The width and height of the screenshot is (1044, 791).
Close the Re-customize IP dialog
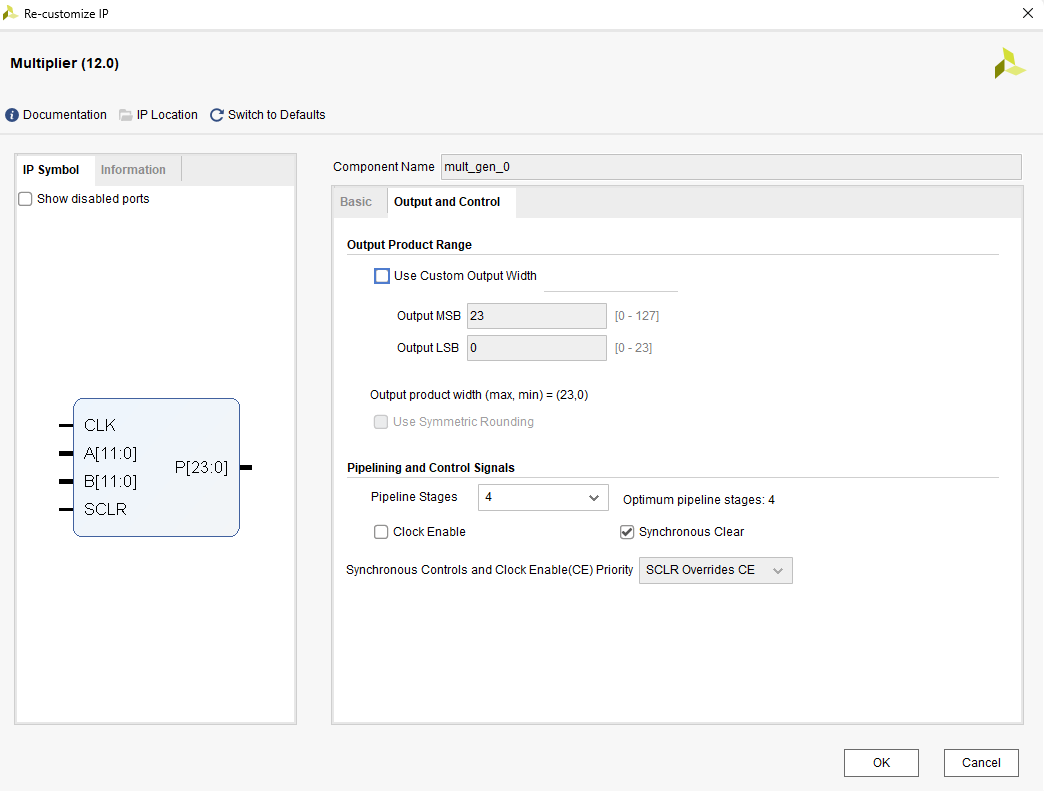pos(1027,13)
